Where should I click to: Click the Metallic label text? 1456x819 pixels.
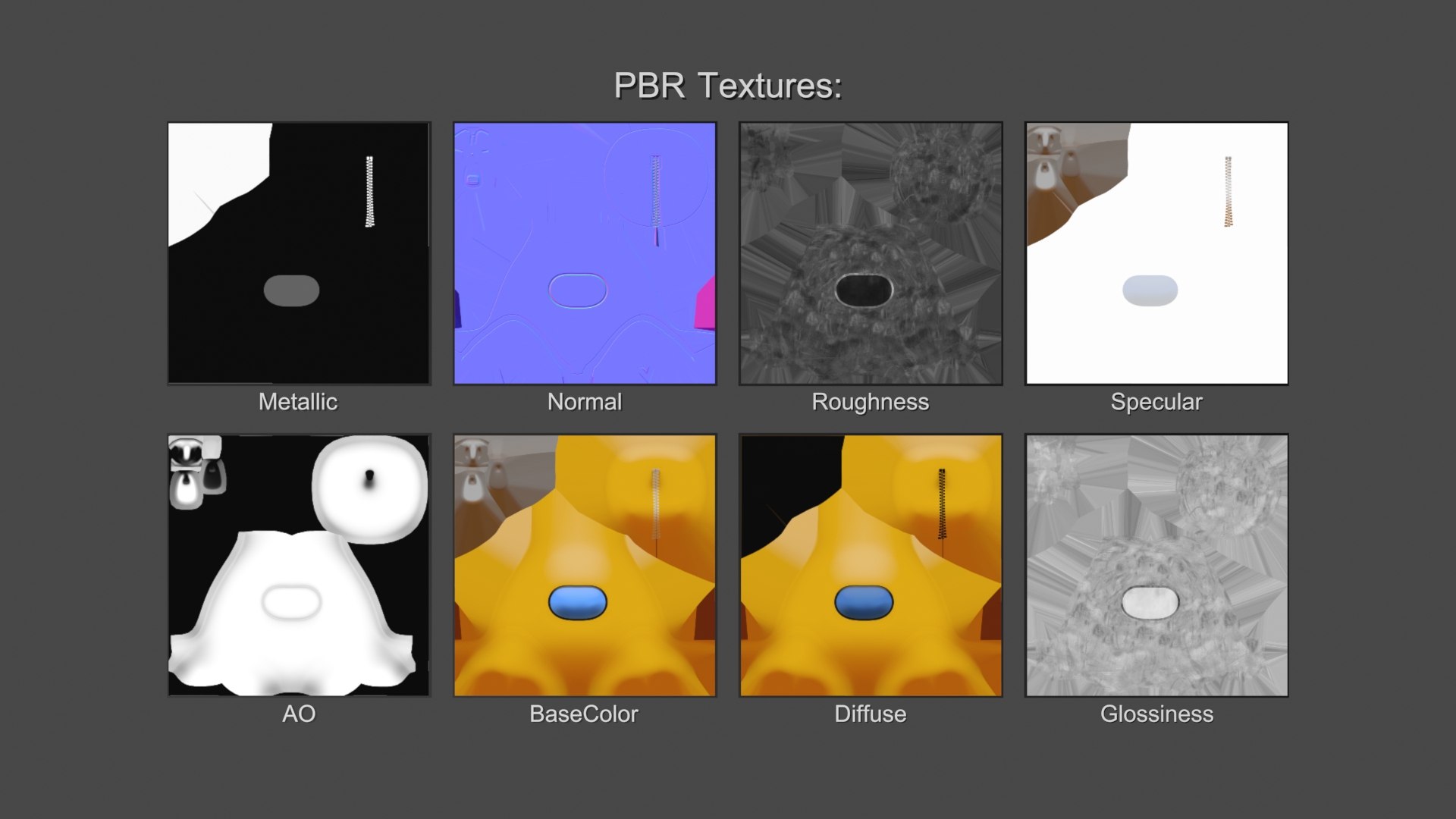(x=298, y=402)
